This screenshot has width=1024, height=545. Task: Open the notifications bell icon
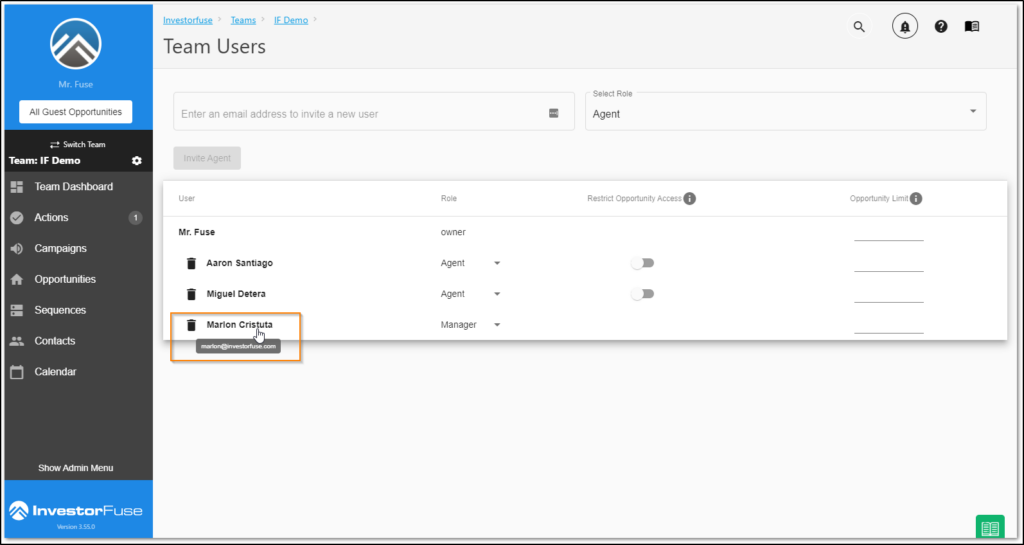tap(905, 27)
